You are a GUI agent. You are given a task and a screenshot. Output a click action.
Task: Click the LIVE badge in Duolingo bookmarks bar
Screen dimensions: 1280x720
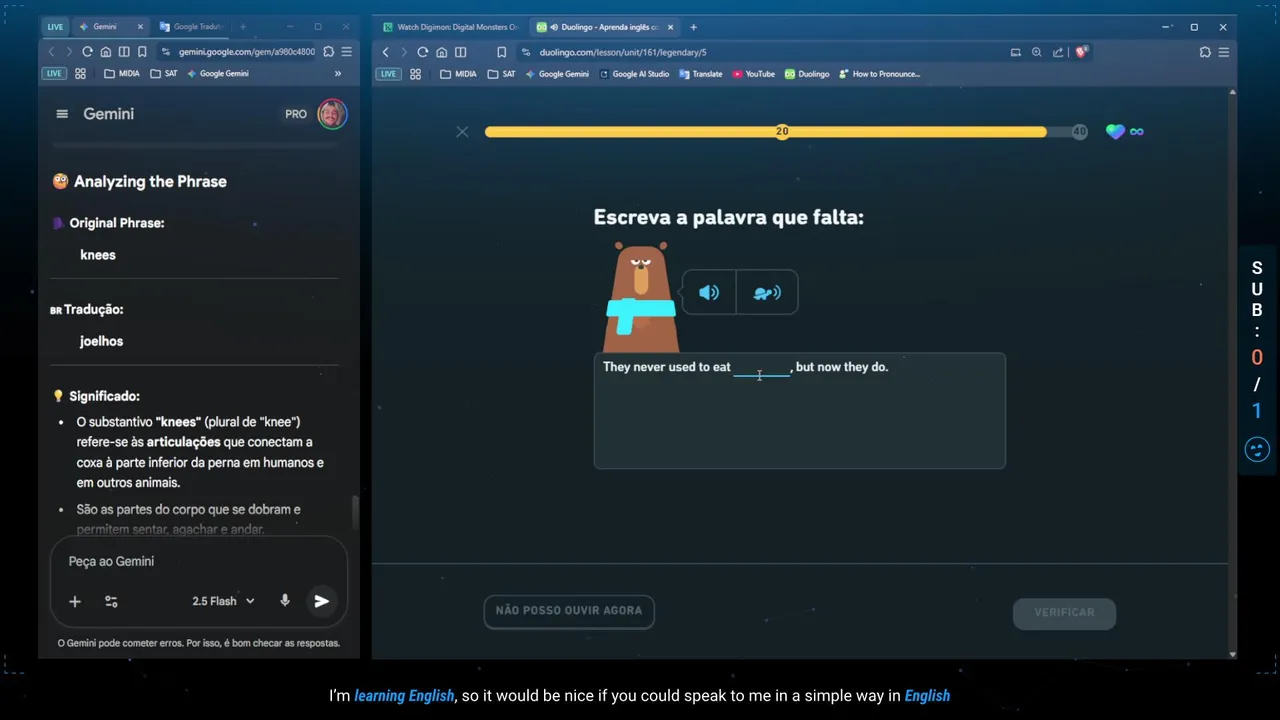coord(388,74)
